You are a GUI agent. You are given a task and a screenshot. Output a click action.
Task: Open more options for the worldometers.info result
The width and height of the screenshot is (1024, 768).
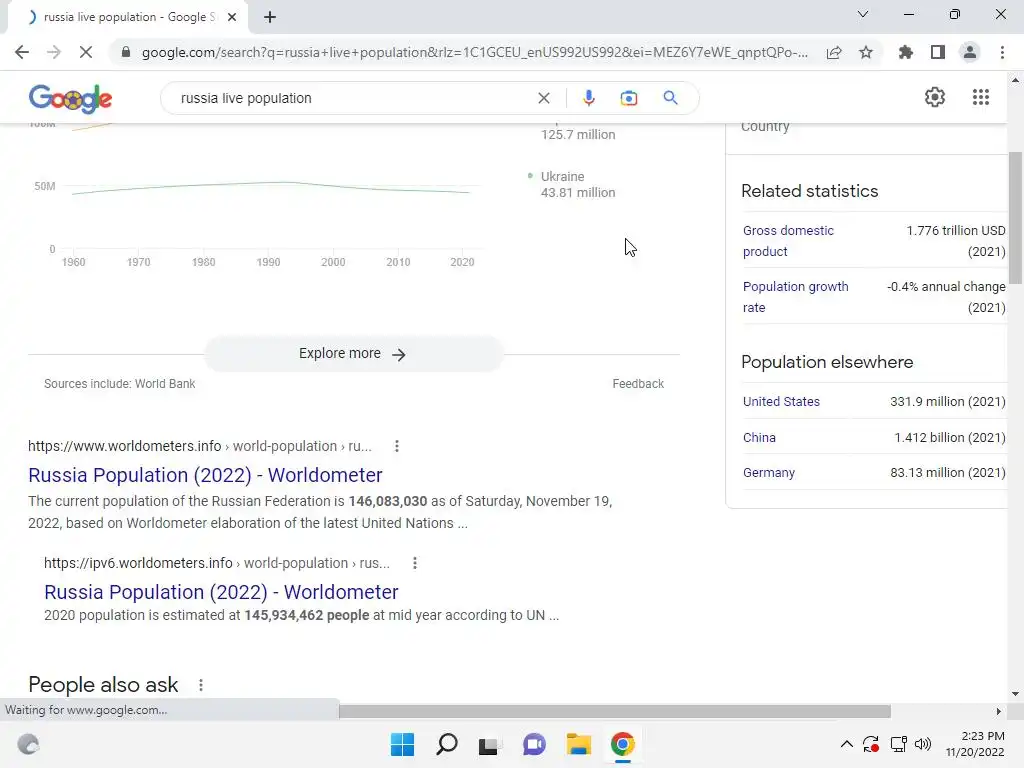(x=396, y=446)
